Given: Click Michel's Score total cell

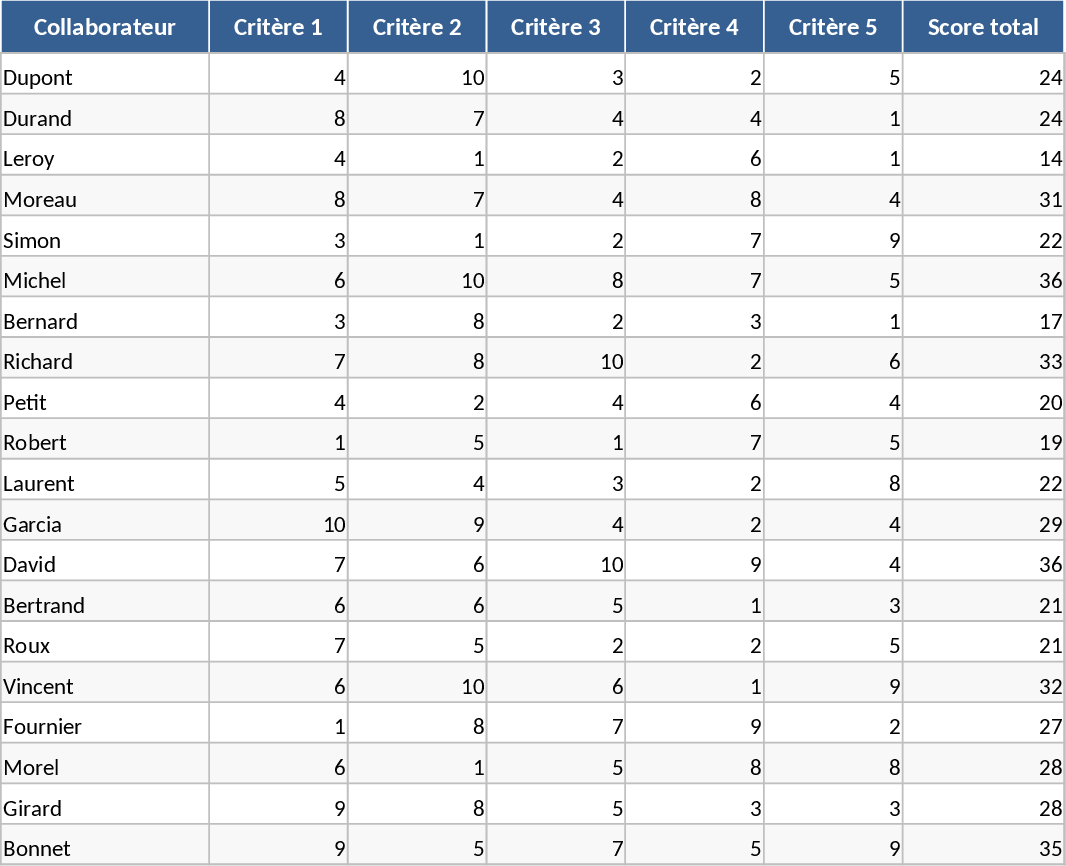Looking at the screenshot, I should click(983, 280).
